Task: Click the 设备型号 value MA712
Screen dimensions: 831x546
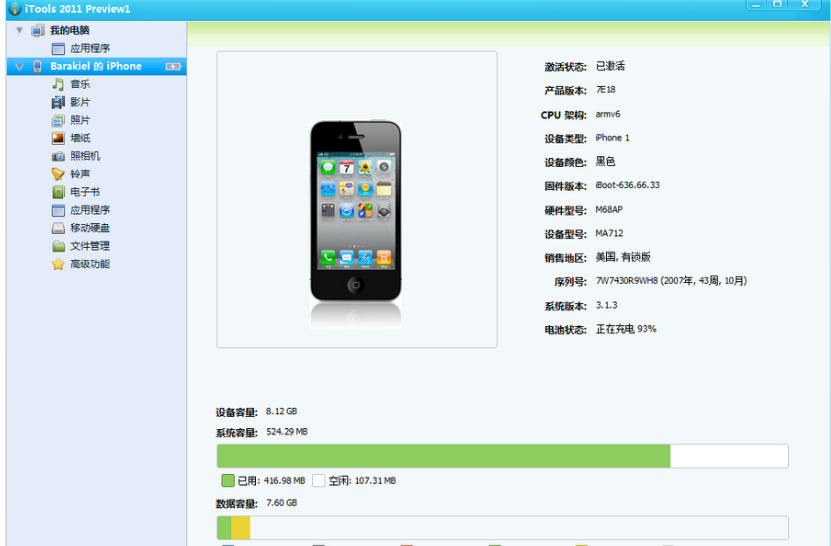Action: point(609,233)
